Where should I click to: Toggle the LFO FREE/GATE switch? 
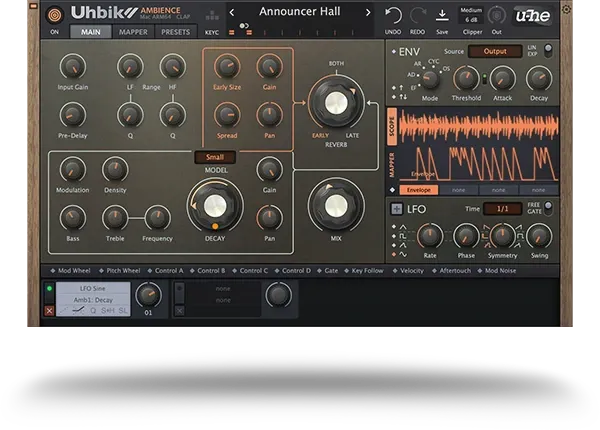click(548, 208)
